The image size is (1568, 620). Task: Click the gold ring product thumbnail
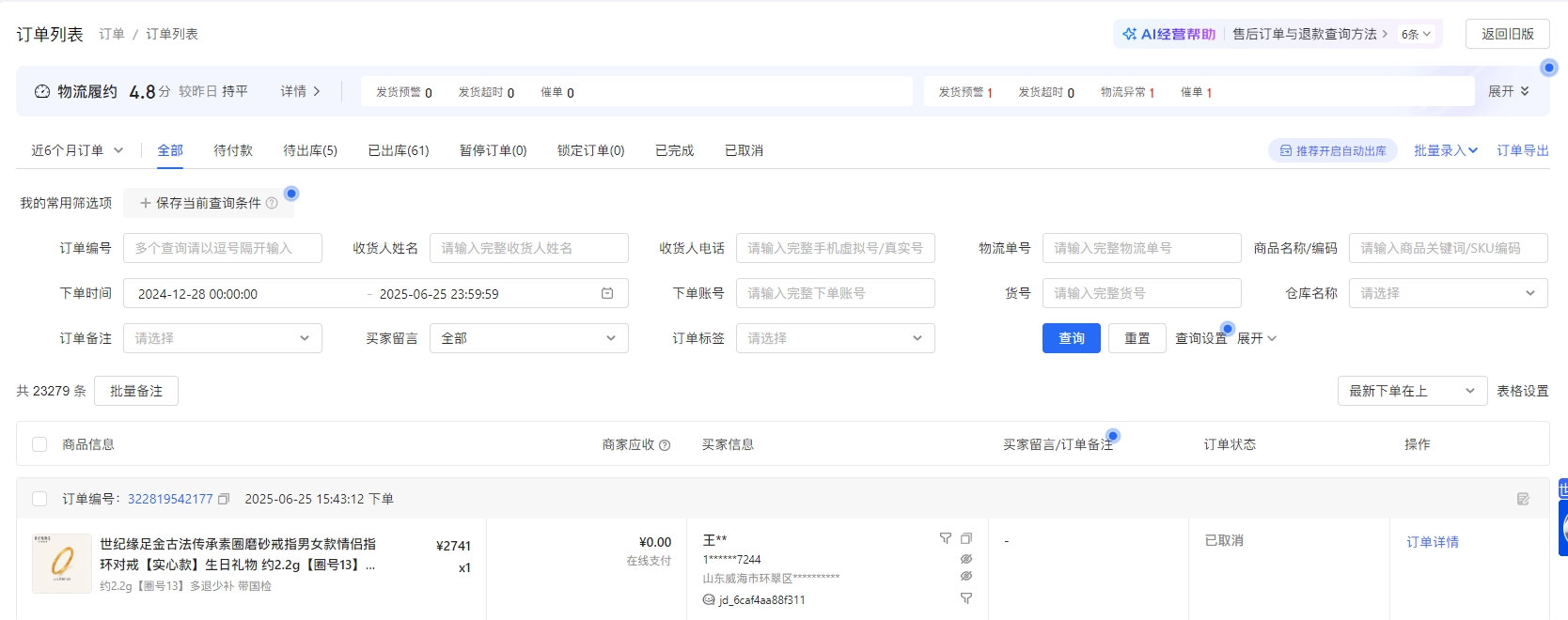[62, 564]
